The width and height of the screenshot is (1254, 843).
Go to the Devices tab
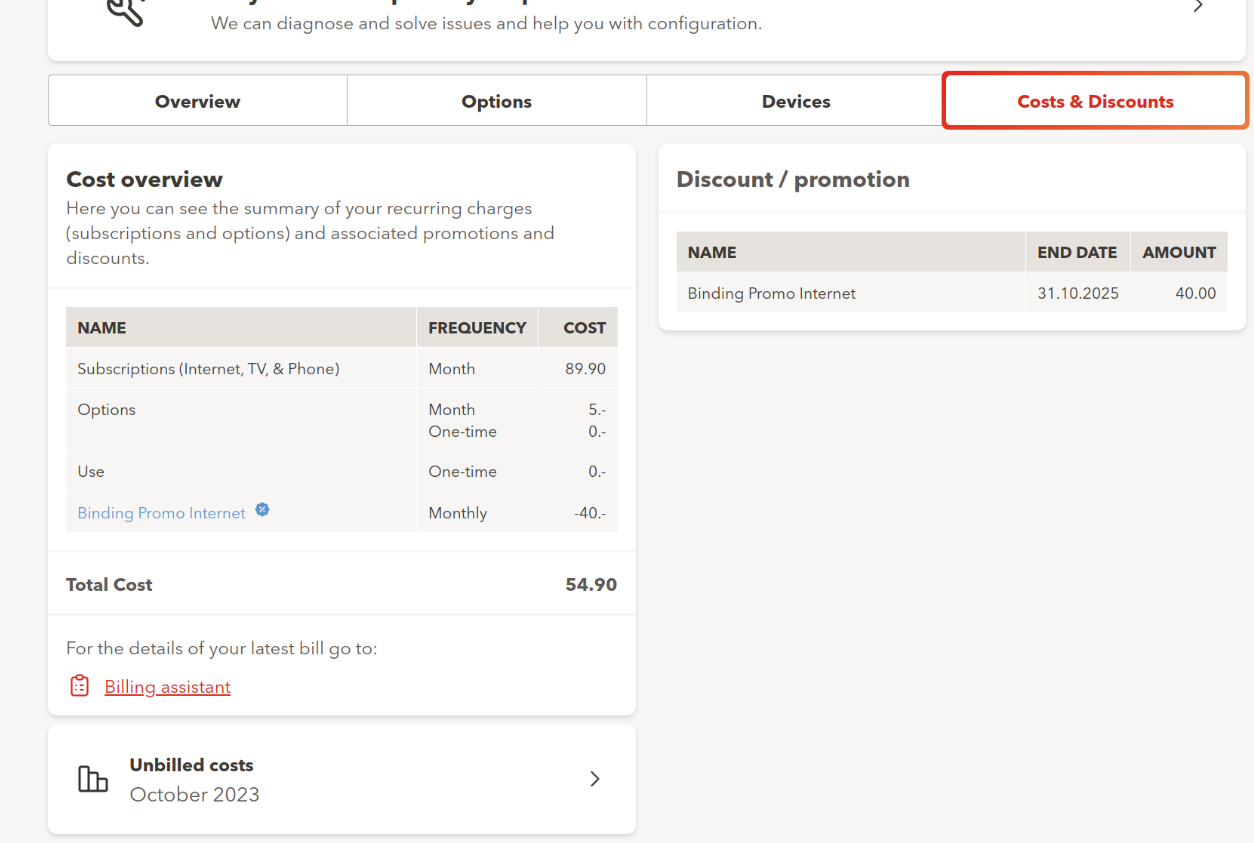pos(795,101)
